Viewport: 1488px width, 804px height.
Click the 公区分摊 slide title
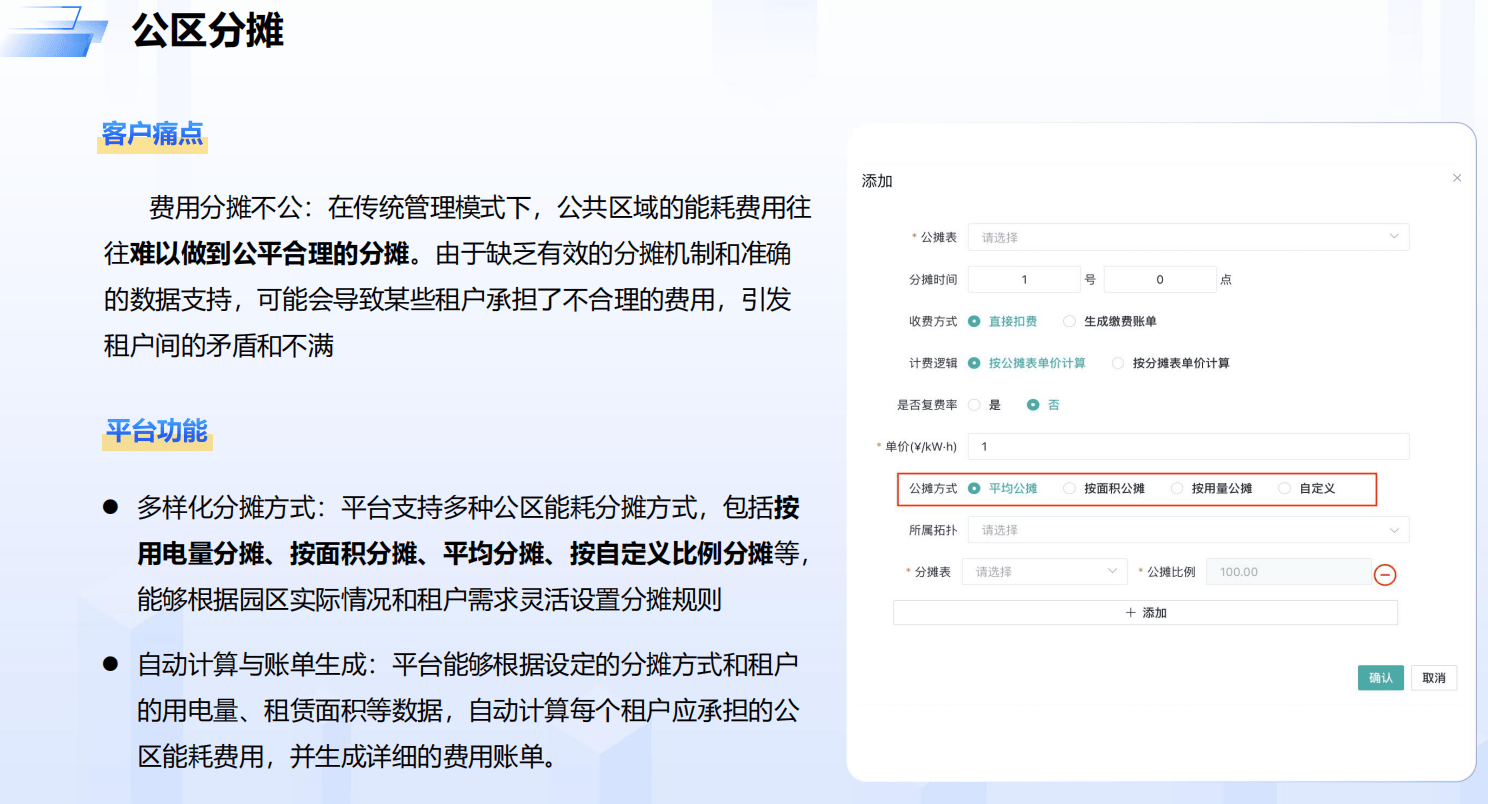click(x=208, y=32)
